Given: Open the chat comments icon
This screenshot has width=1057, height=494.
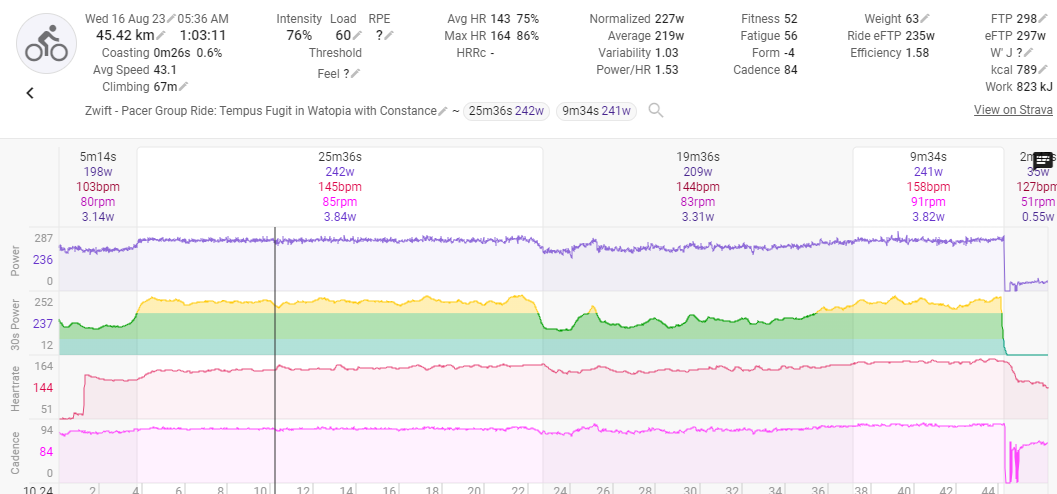Looking at the screenshot, I should point(1042,160).
